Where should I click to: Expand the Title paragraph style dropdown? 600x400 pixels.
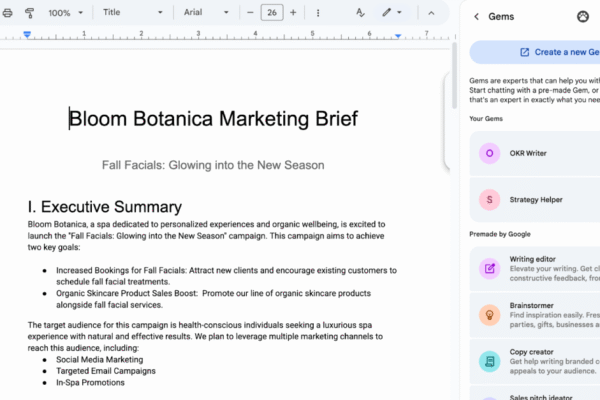(x=134, y=13)
